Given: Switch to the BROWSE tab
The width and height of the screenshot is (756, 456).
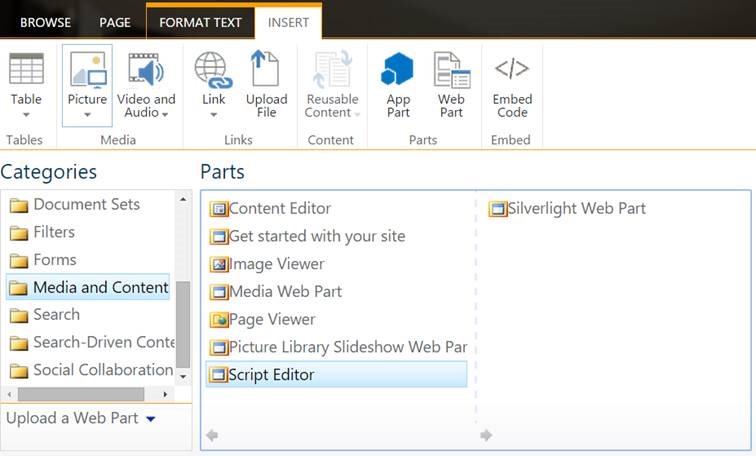Looking at the screenshot, I should pos(45,23).
